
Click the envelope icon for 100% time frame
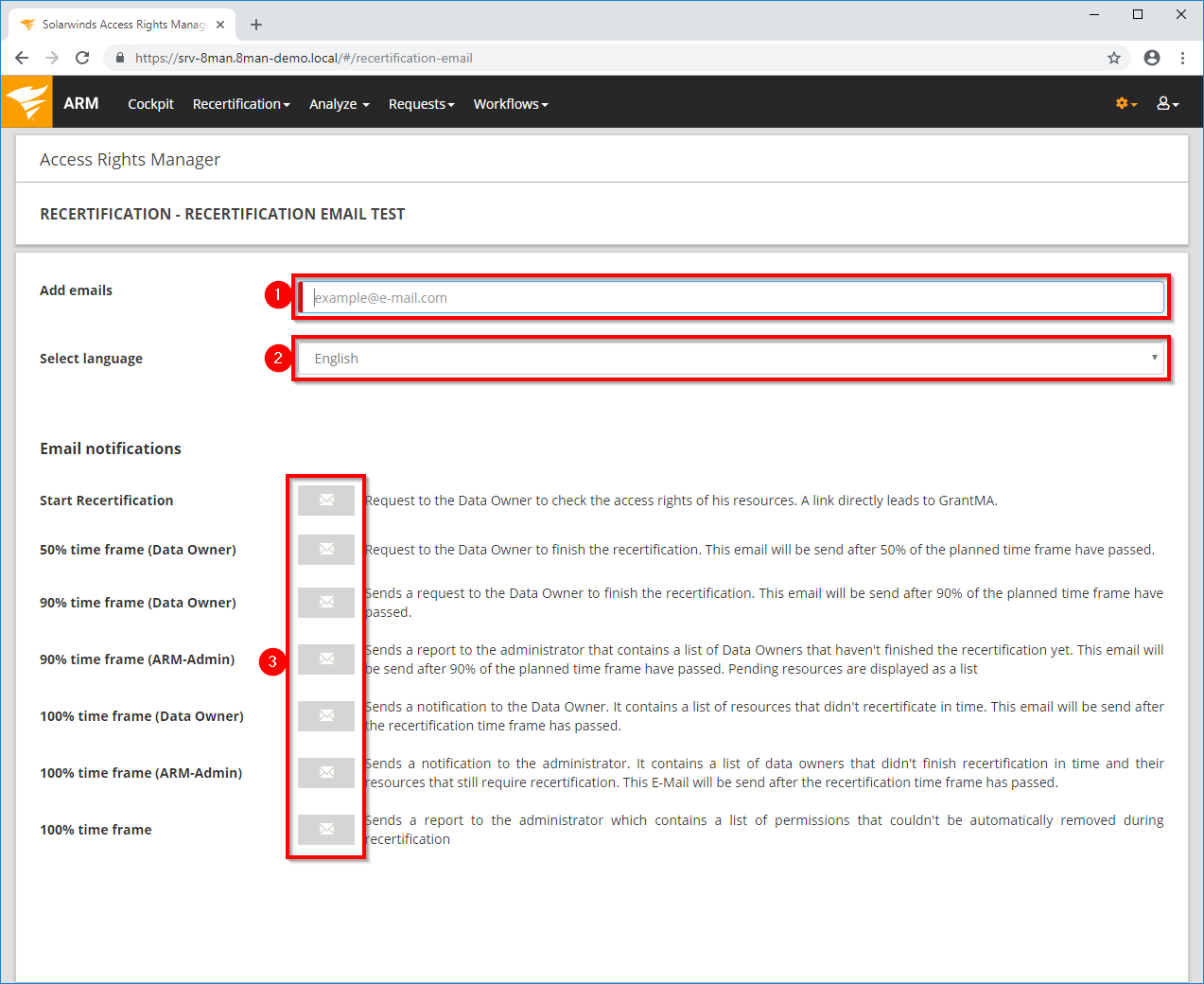(x=326, y=830)
